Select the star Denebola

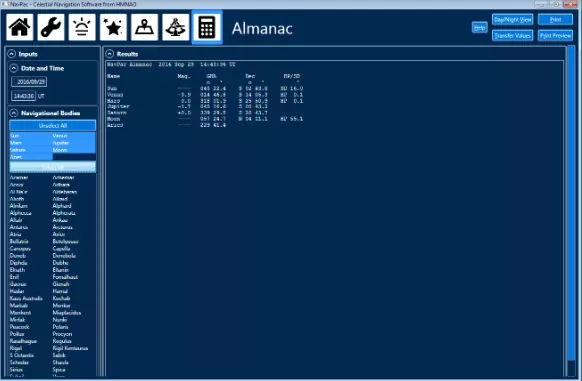tap(64, 256)
